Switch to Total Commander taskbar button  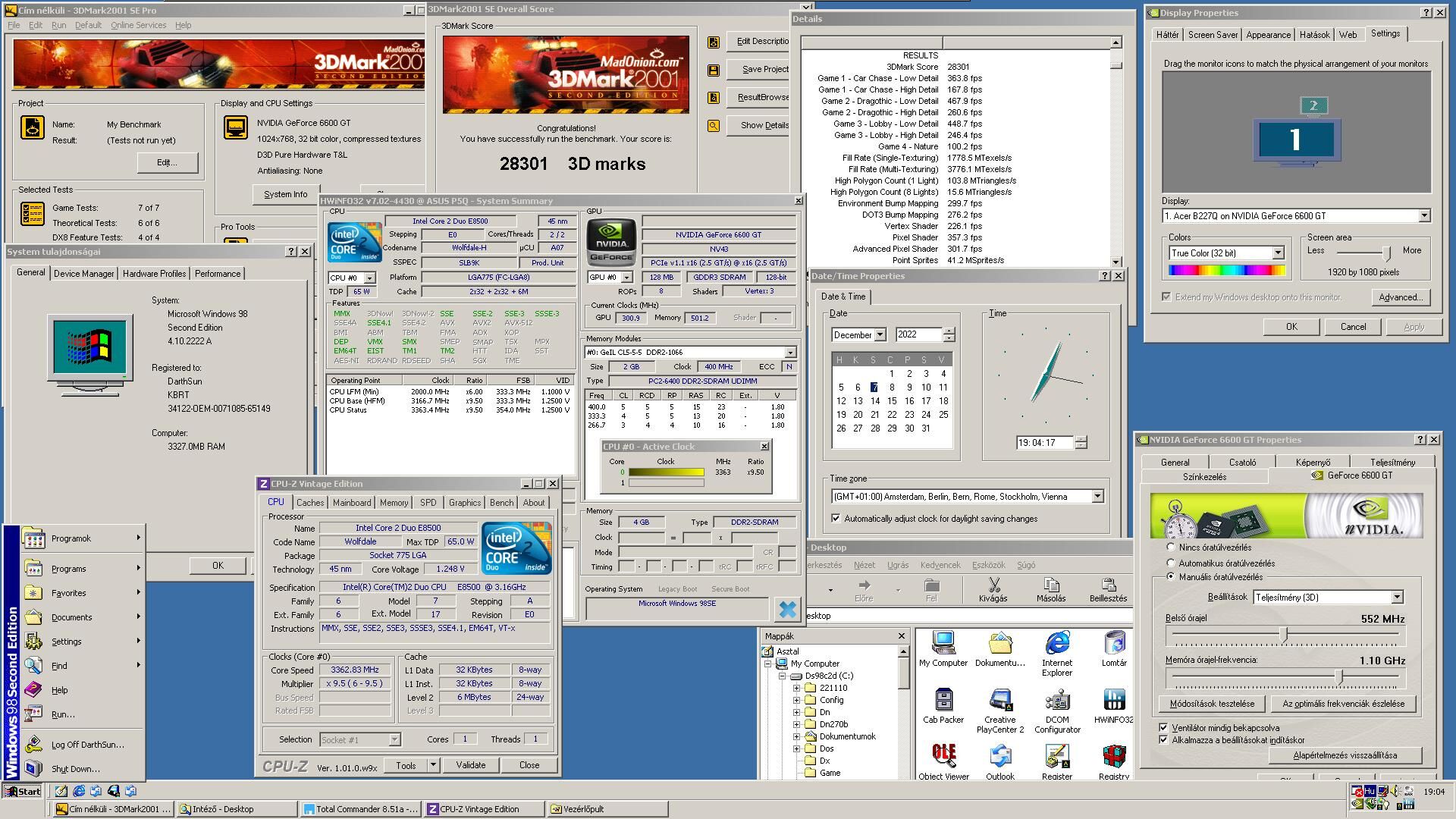(x=361, y=809)
